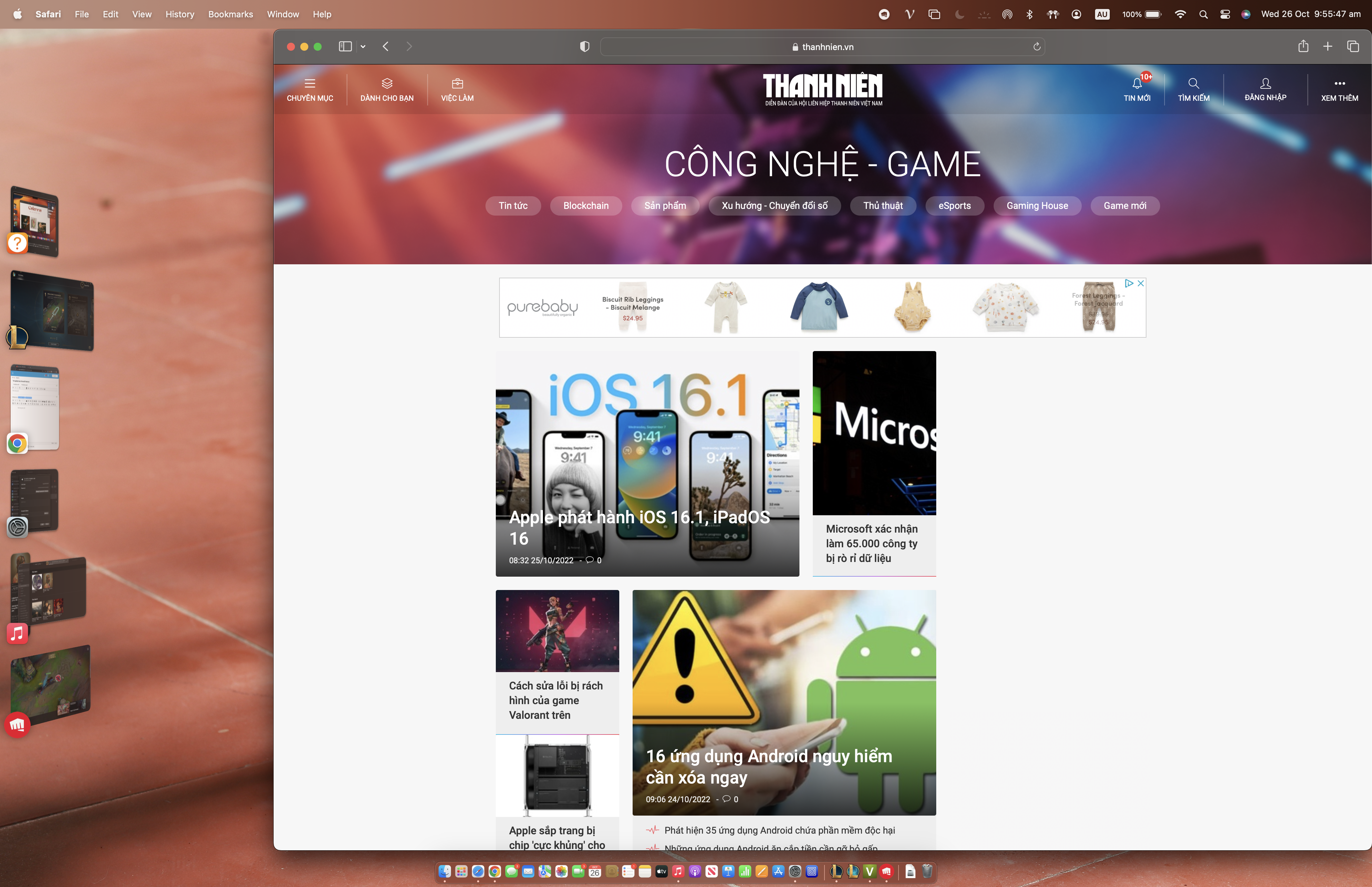Open the Safari Share menu
The width and height of the screenshot is (1372, 887).
pos(1304,46)
